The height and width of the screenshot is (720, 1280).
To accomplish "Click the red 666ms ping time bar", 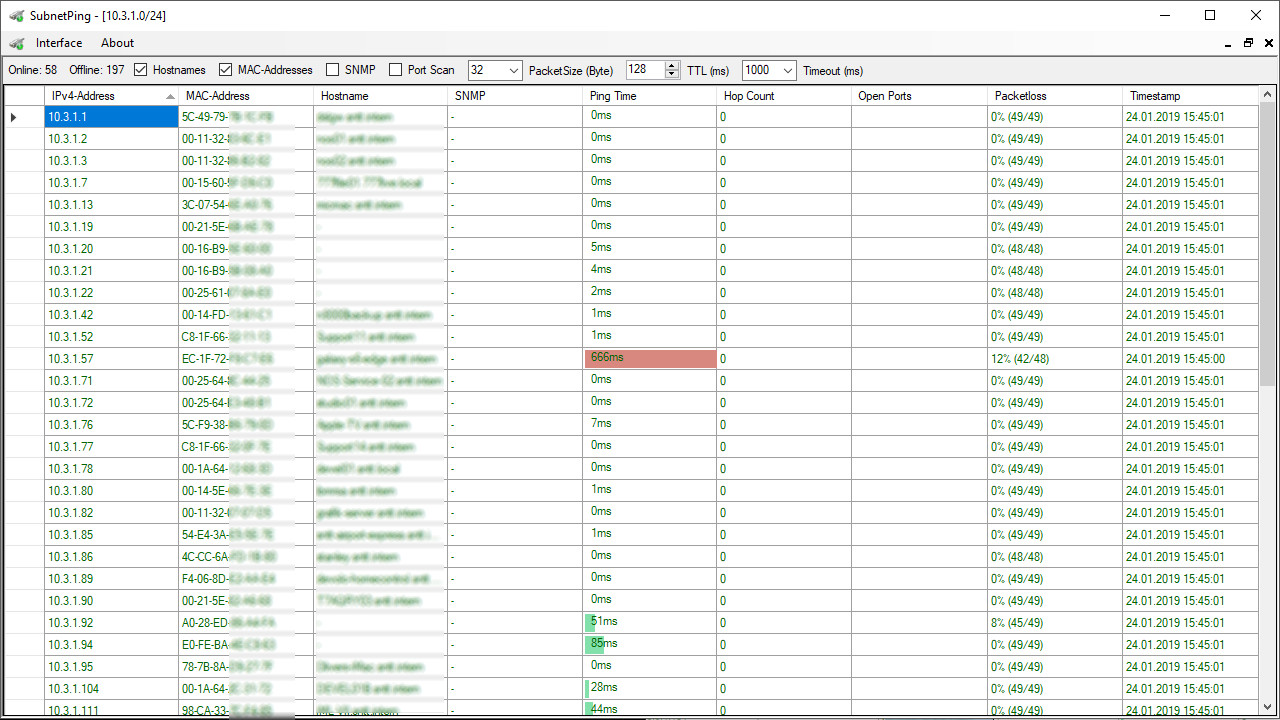I will [x=650, y=358].
